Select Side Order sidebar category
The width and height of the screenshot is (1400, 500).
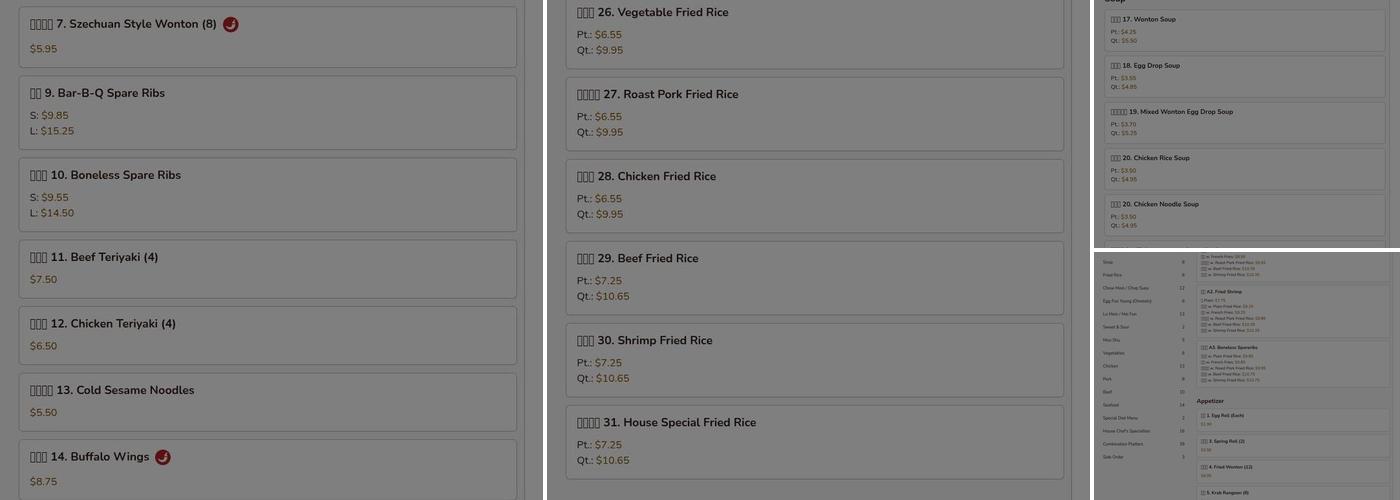click(x=1113, y=456)
